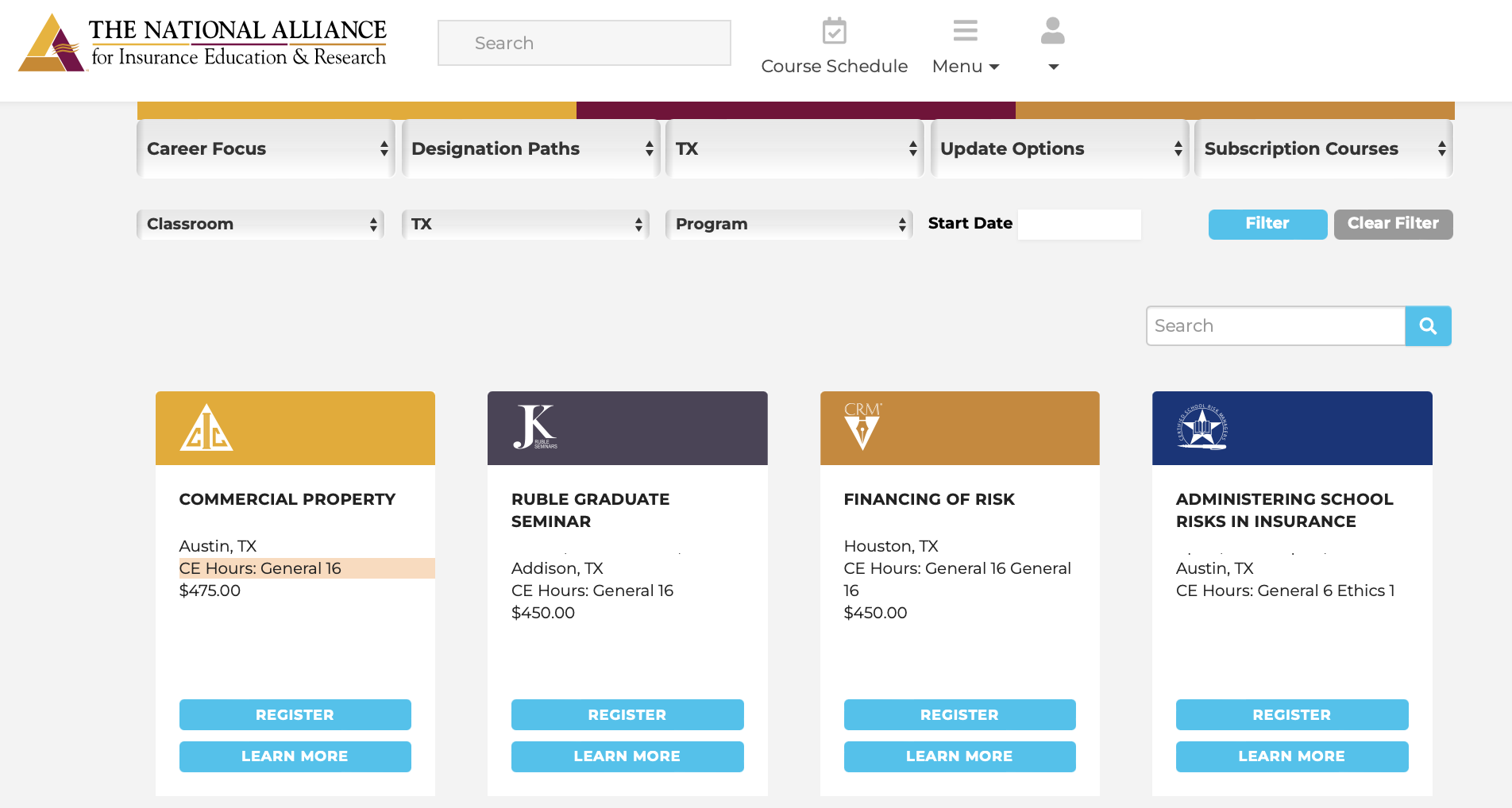Click 'Houston, TX' location text
This screenshot has width=1512, height=808.
(891, 546)
